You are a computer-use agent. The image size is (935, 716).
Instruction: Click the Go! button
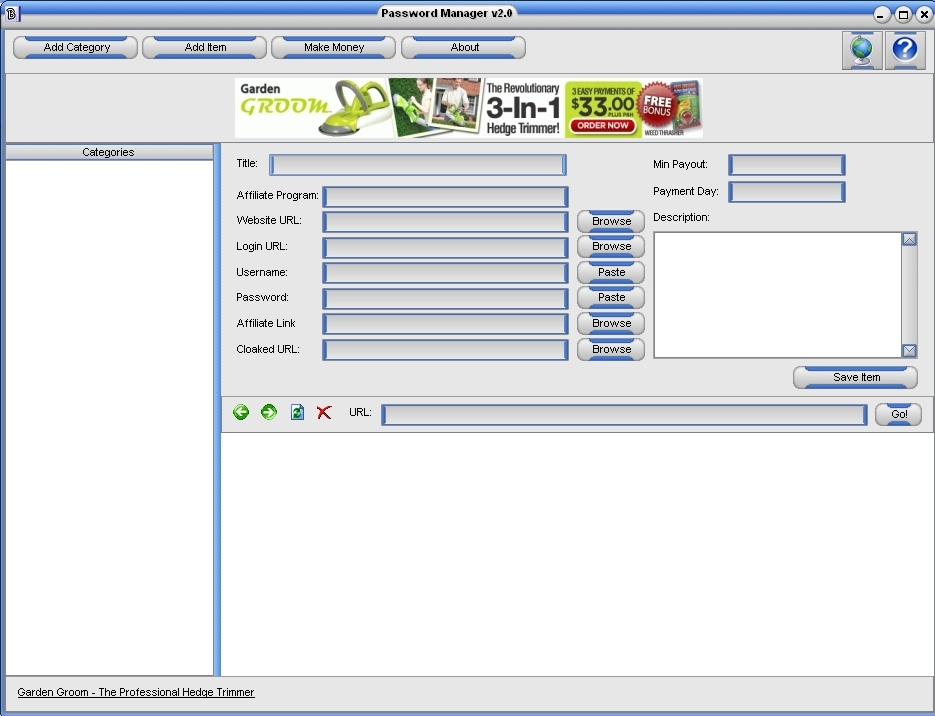pos(898,414)
